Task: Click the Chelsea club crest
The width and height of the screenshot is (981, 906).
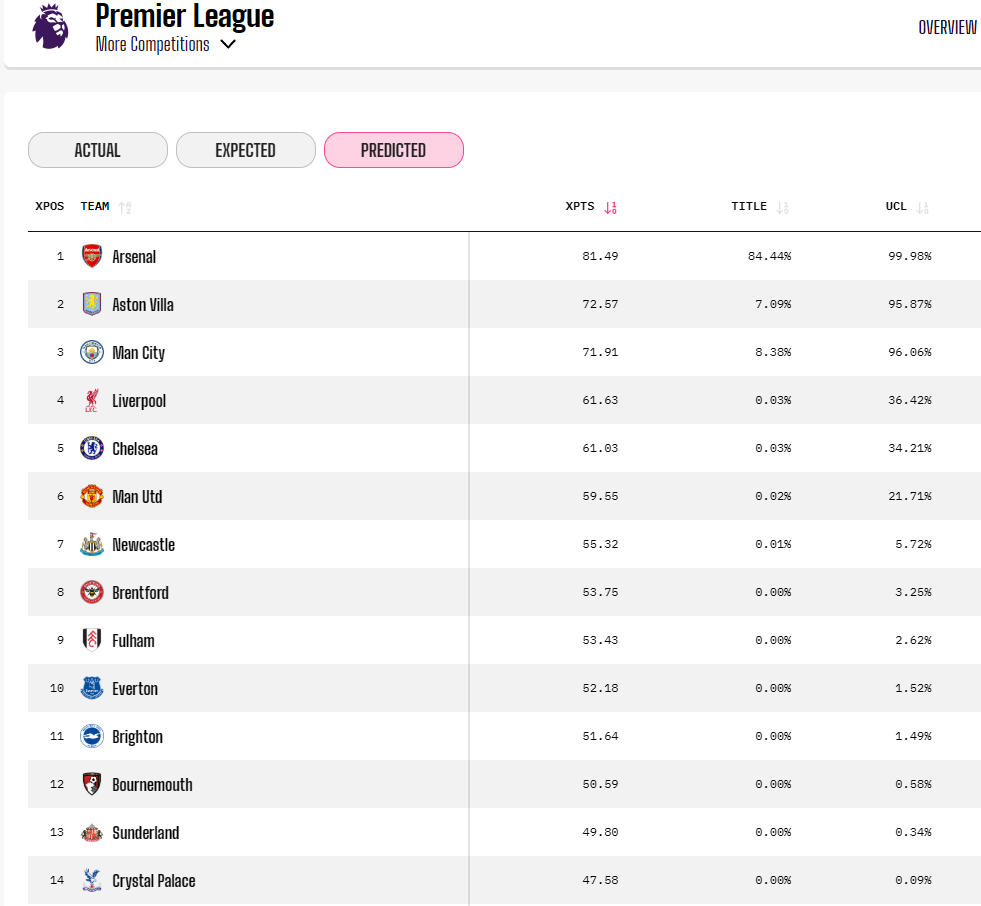Action: [92, 448]
